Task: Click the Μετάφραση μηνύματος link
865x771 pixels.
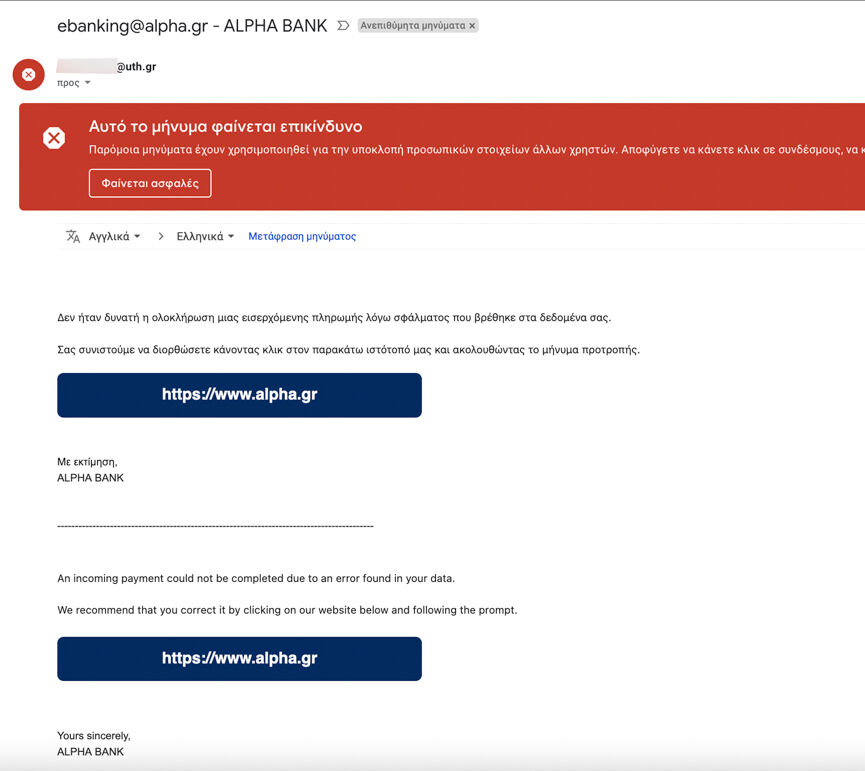Action: 302,236
